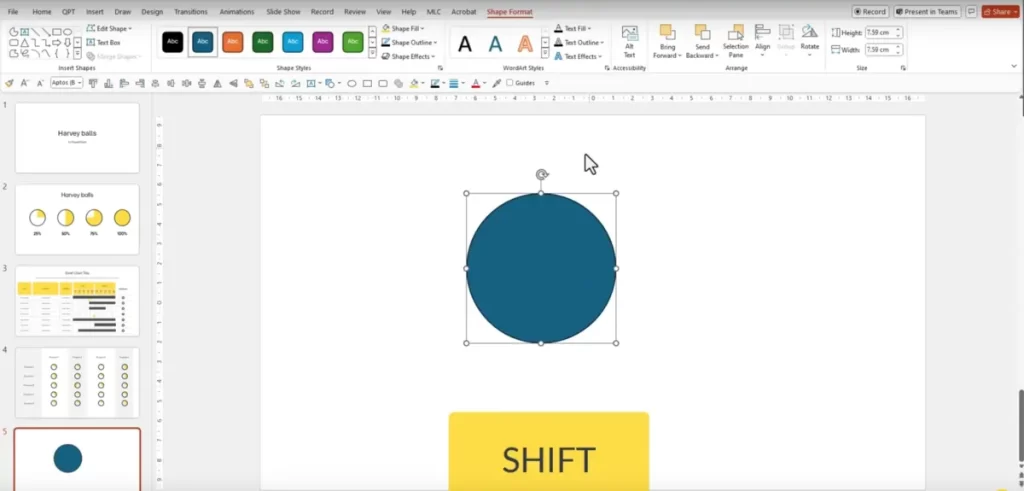Choose the black WordArt A style
The height and width of the screenshot is (491, 1024).
pos(464,44)
